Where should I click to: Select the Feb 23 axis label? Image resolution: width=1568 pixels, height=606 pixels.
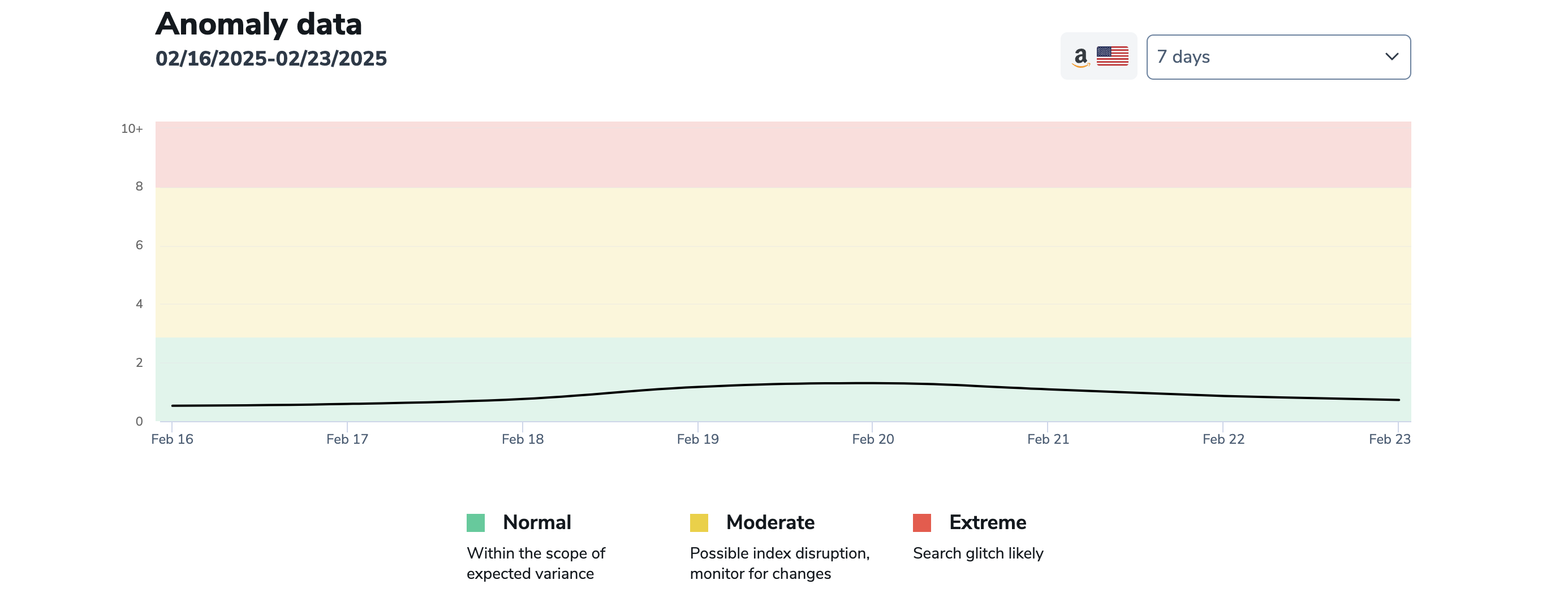(1389, 439)
